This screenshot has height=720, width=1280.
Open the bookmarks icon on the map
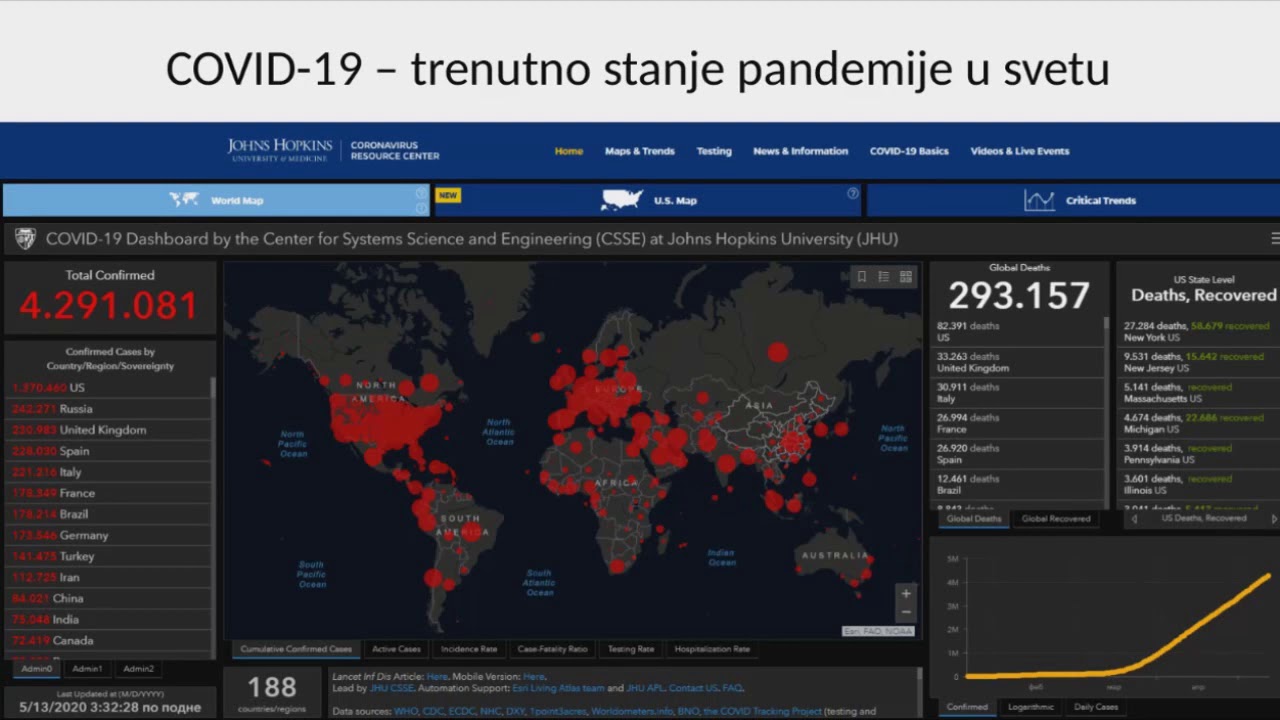click(862, 277)
